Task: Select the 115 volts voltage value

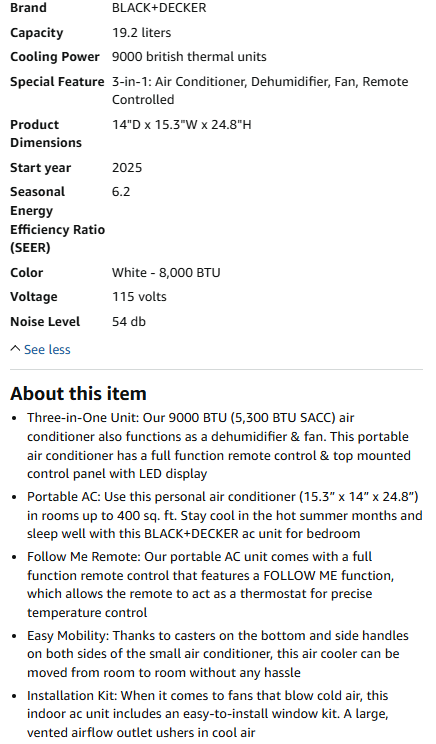Action: [139, 297]
